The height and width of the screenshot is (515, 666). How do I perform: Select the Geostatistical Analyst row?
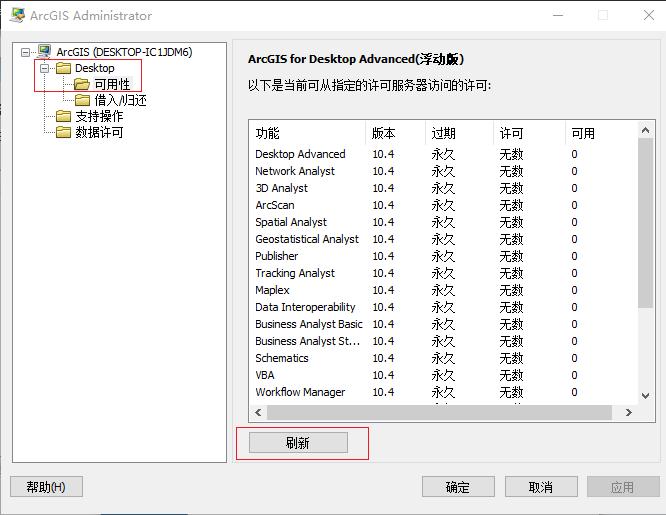tap(443, 239)
